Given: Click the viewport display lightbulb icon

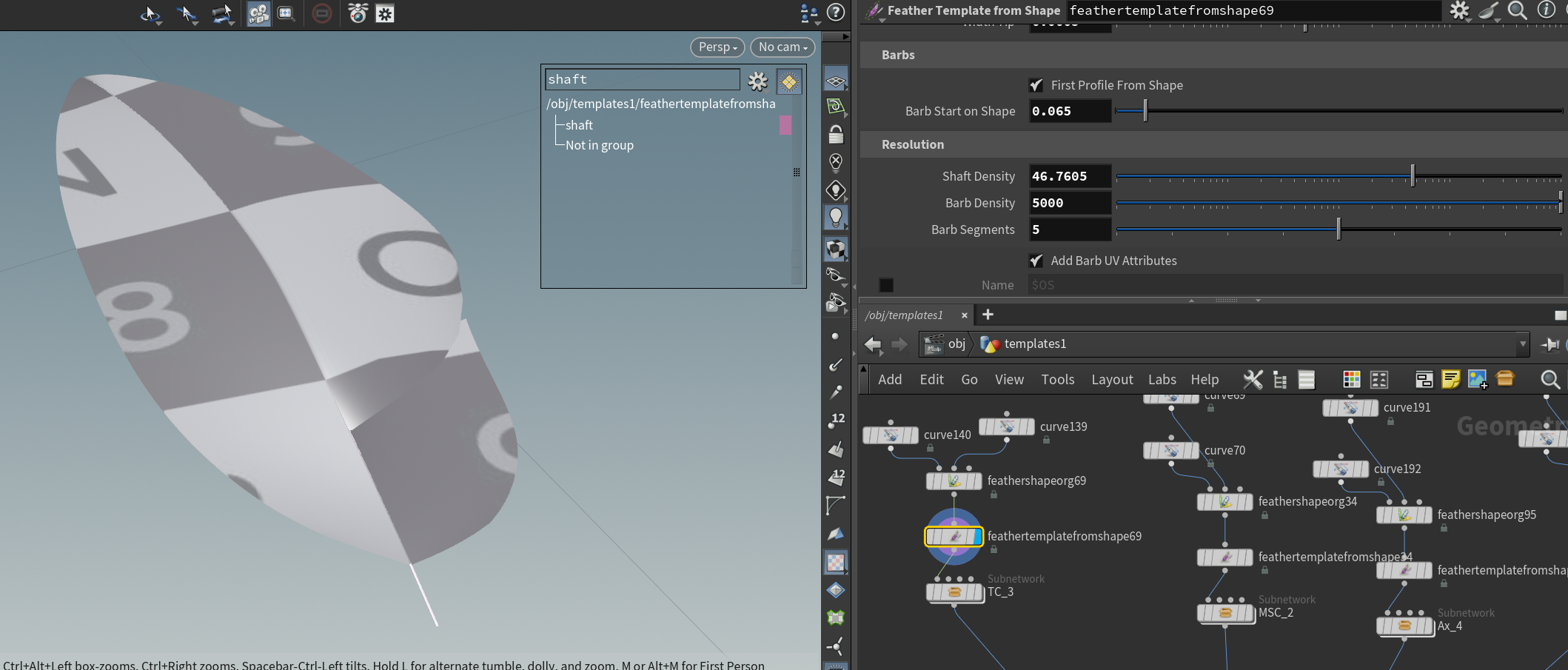Looking at the screenshot, I should pos(836,217).
